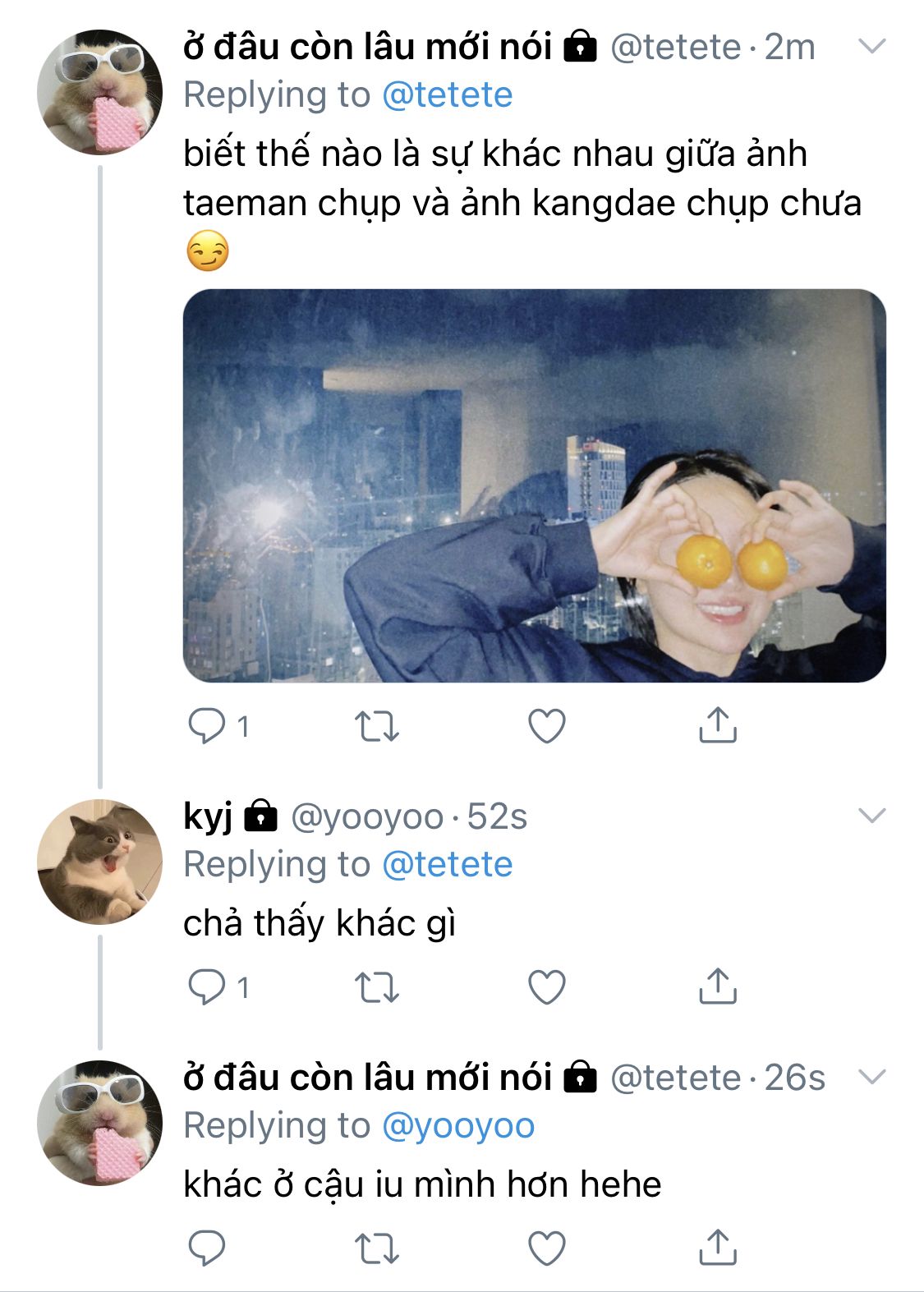This screenshot has width=924, height=1292.
Task: Open the options chevron on first tweet
Action: click(x=871, y=47)
